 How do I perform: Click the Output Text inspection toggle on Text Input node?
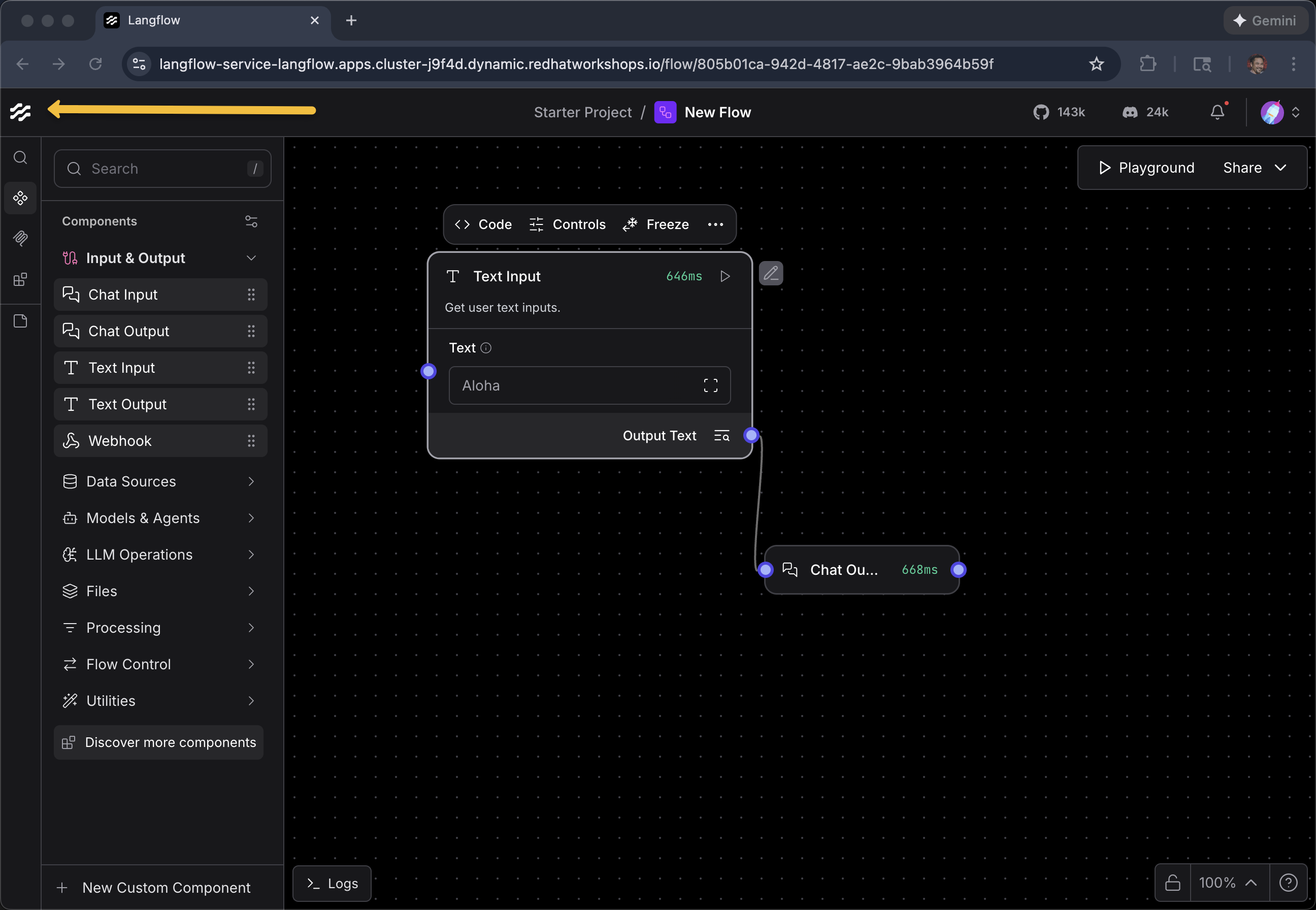coord(721,436)
